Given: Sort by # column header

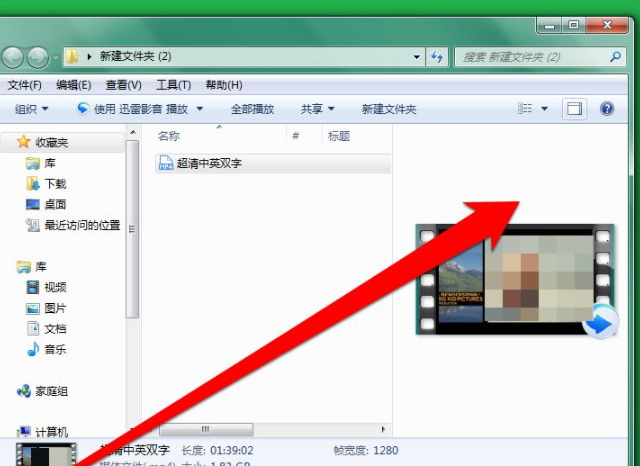Looking at the screenshot, I should click(296, 136).
